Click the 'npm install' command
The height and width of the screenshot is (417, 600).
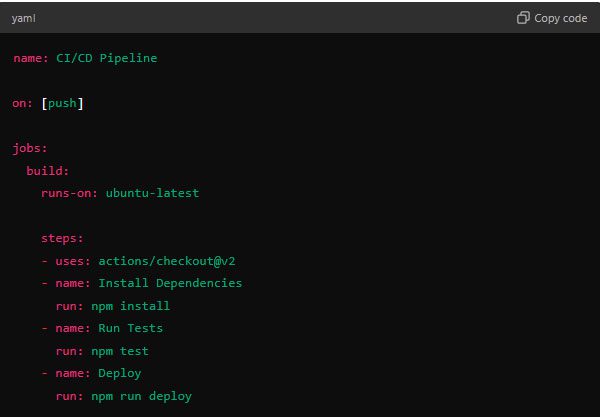click(x=130, y=306)
